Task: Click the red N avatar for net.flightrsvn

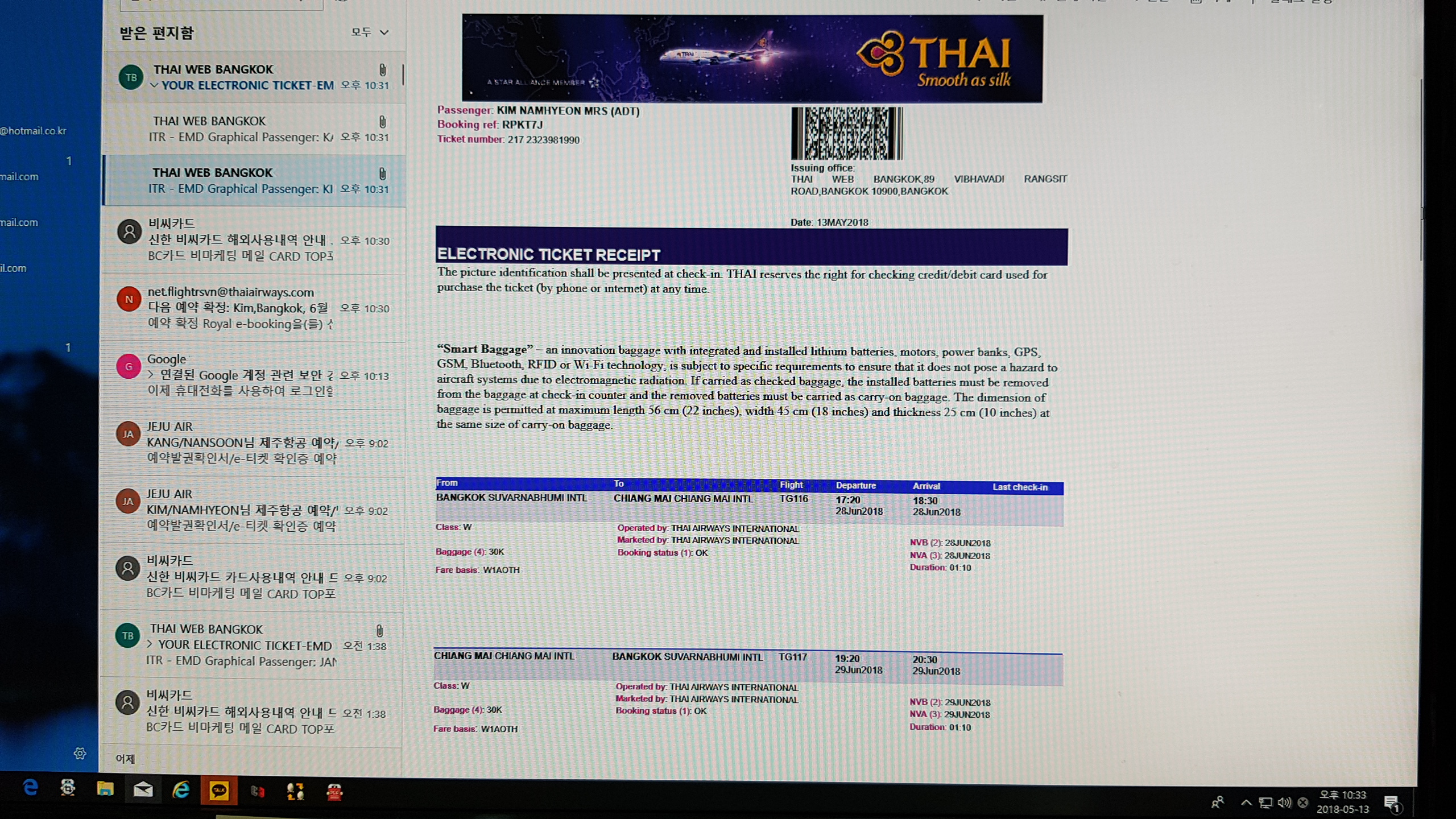Action: [x=129, y=299]
